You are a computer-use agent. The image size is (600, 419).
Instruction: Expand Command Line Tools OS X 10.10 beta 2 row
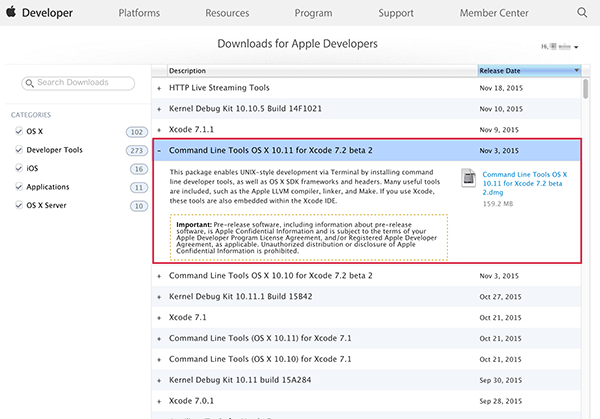(159, 276)
